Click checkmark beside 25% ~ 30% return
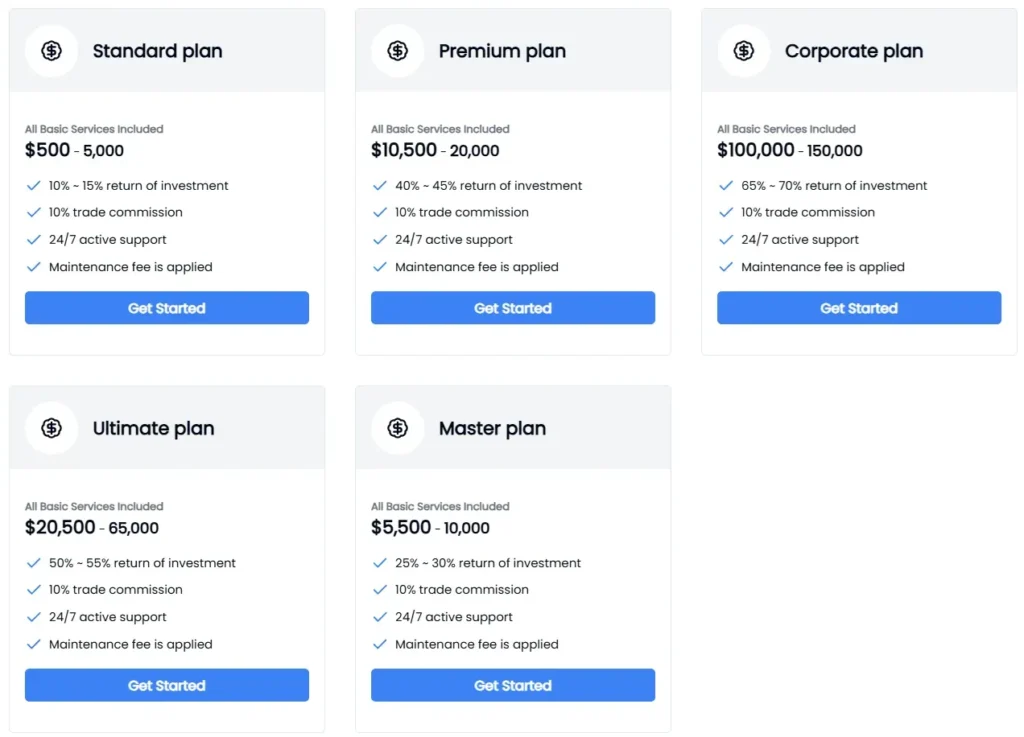This screenshot has width=1024, height=737. point(380,563)
